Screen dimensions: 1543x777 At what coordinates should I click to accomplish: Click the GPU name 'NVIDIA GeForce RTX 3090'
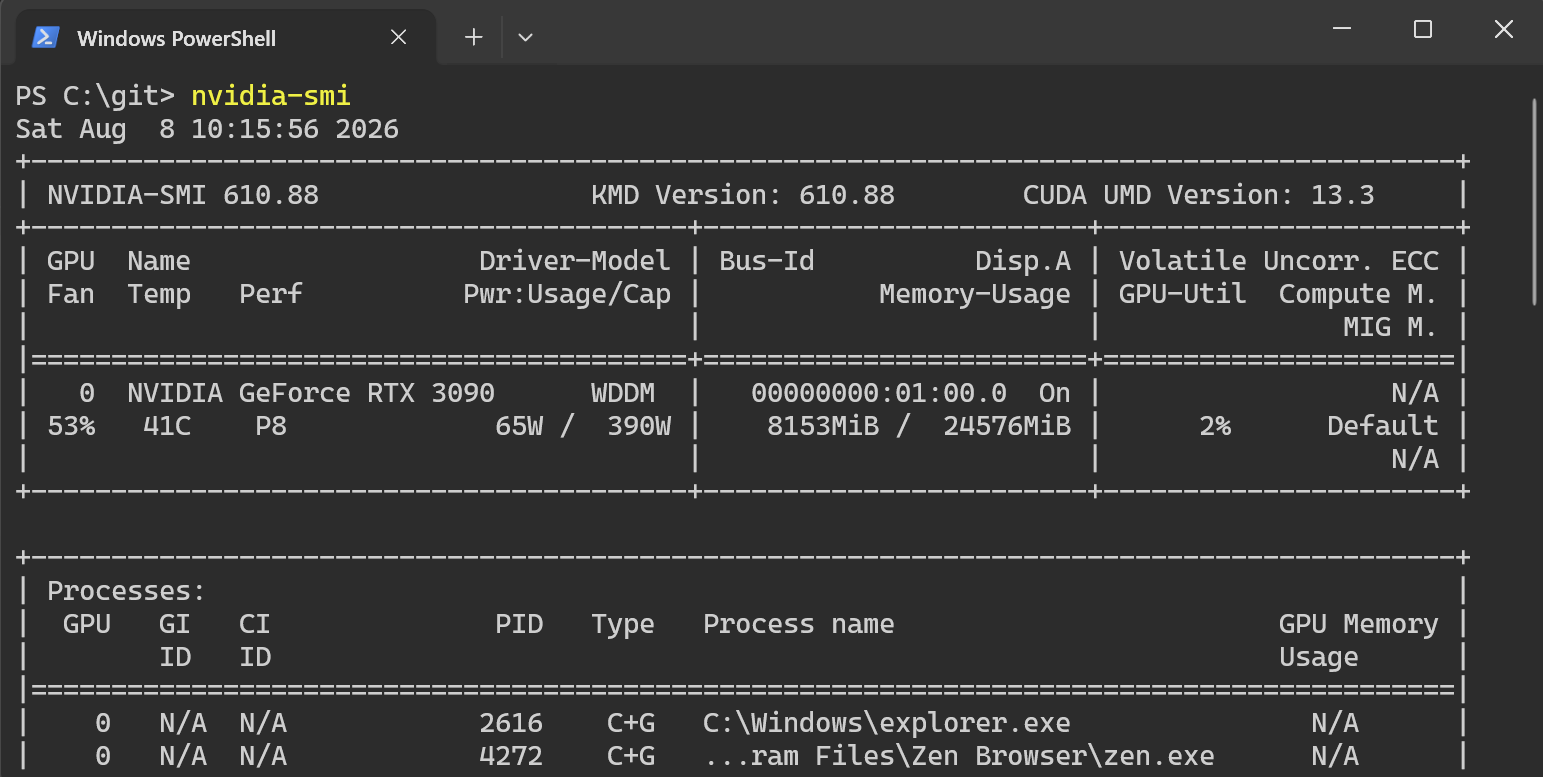click(x=311, y=393)
